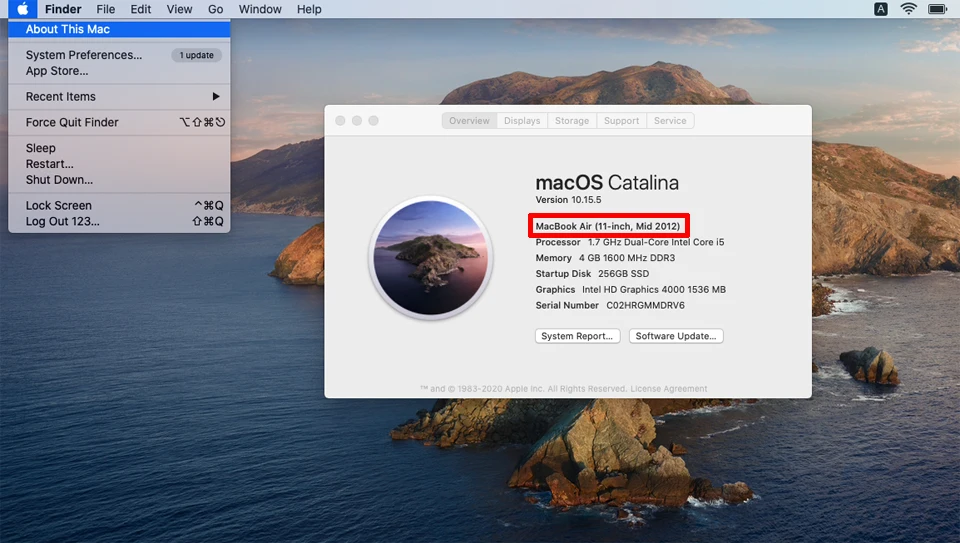Open the Support tab
This screenshot has height=543, width=960.
coord(621,121)
